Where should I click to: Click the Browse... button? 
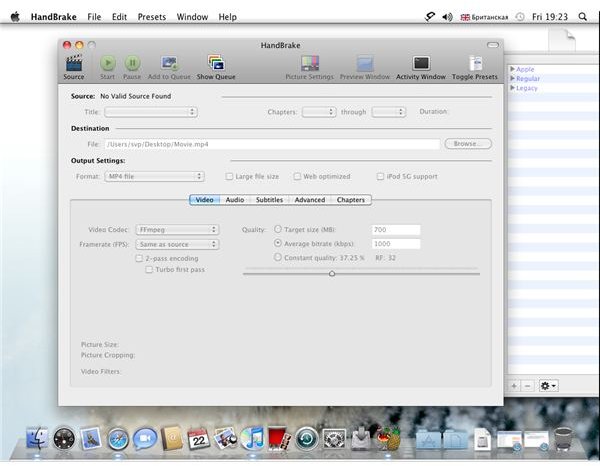[468, 144]
